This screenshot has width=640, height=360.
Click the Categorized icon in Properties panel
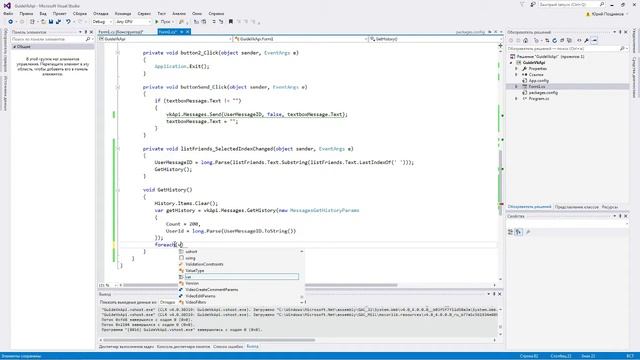pyautogui.click(x=511, y=232)
